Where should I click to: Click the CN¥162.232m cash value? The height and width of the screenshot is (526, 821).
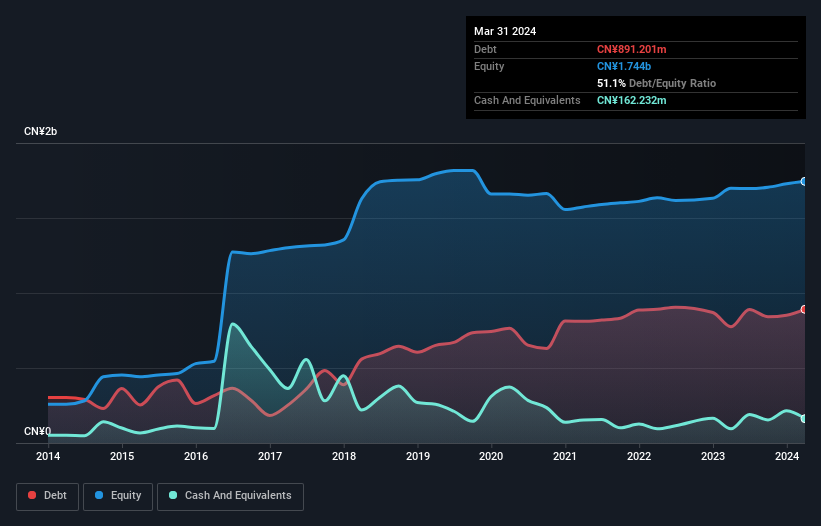pyautogui.click(x=631, y=100)
